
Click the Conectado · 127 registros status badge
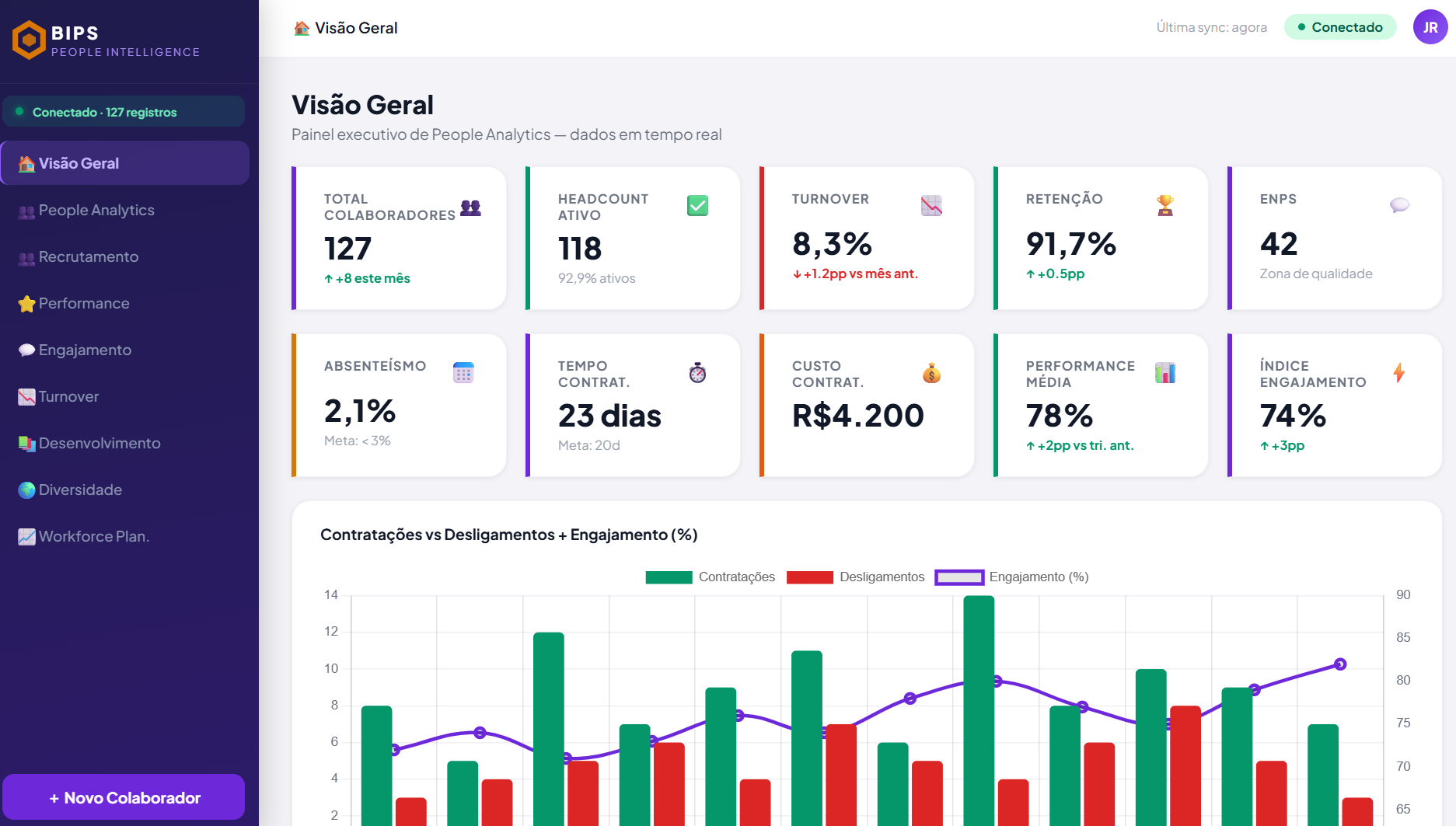124,112
